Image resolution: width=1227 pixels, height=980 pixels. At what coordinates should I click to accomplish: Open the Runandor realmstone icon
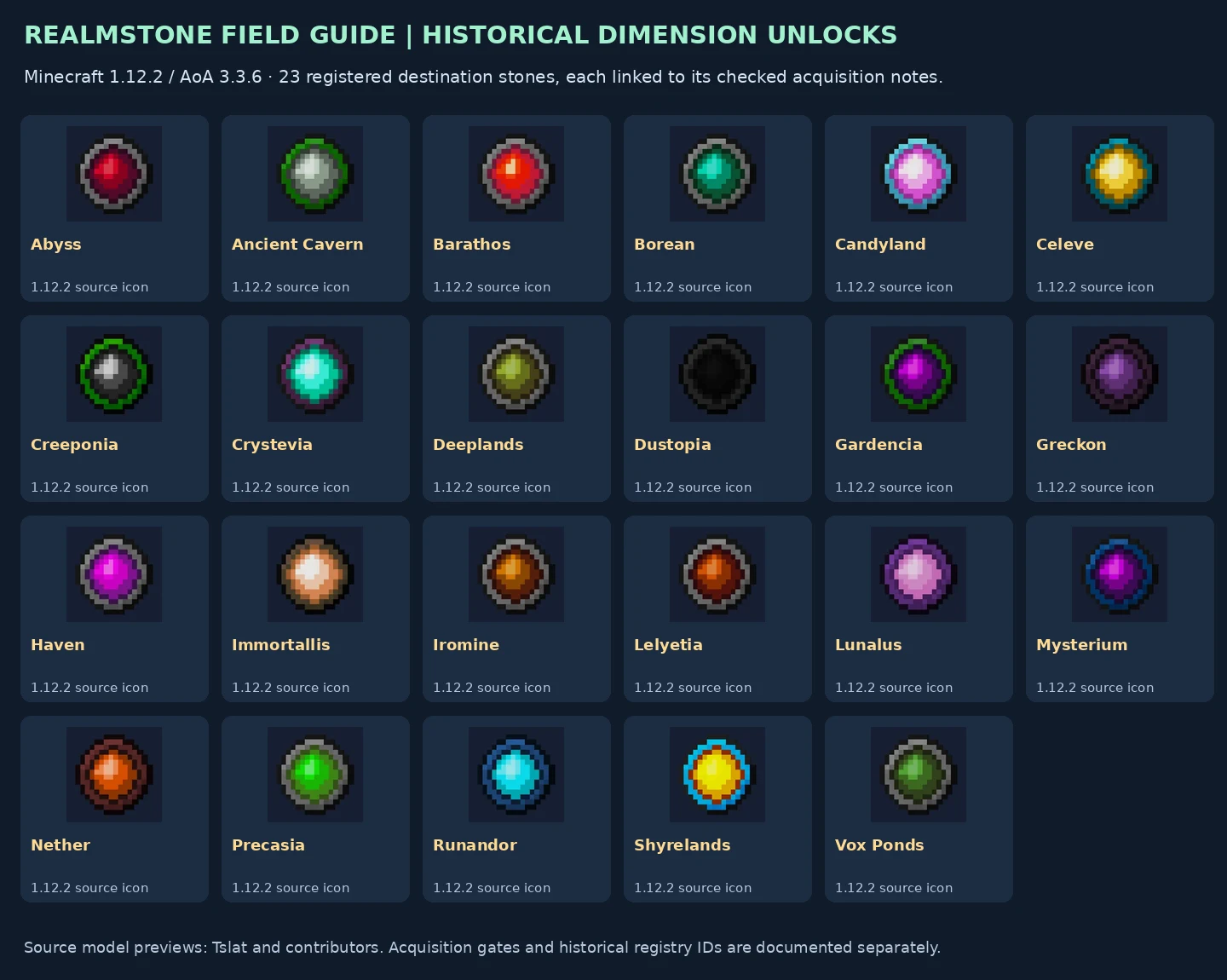click(x=516, y=775)
